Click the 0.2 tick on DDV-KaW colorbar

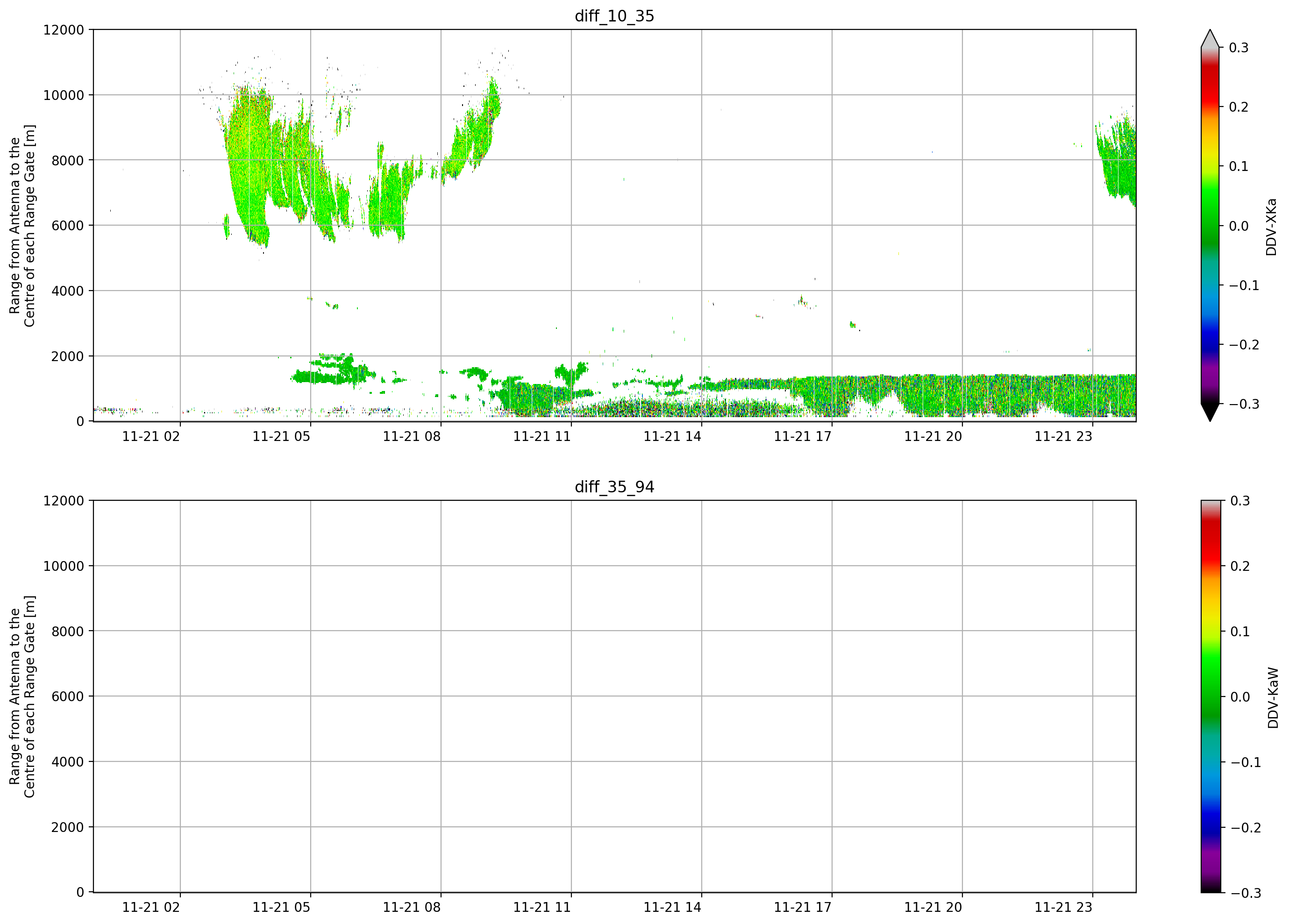click(1240, 566)
